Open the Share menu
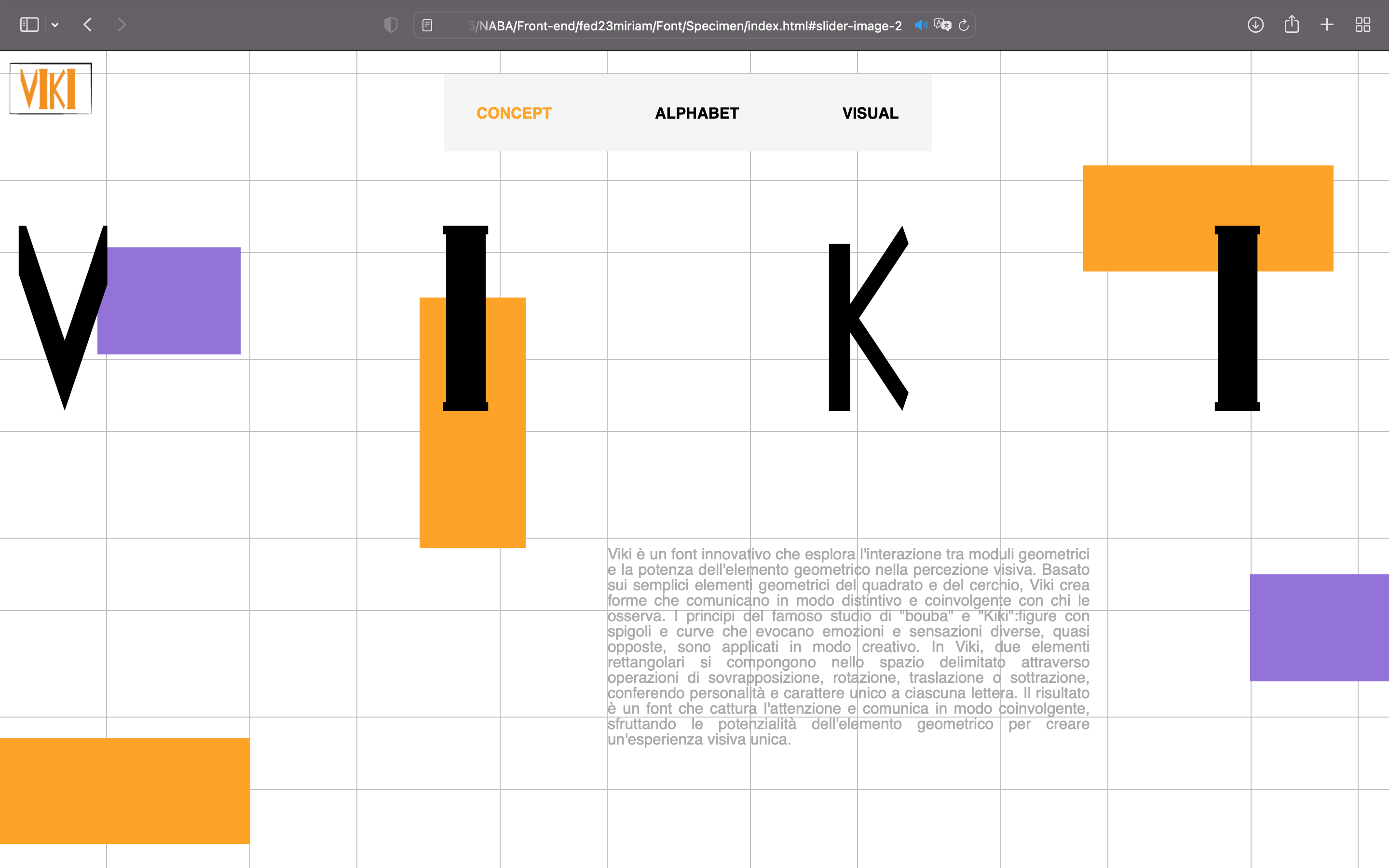Image resolution: width=1389 pixels, height=868 pixels. tap(1292, 25)
